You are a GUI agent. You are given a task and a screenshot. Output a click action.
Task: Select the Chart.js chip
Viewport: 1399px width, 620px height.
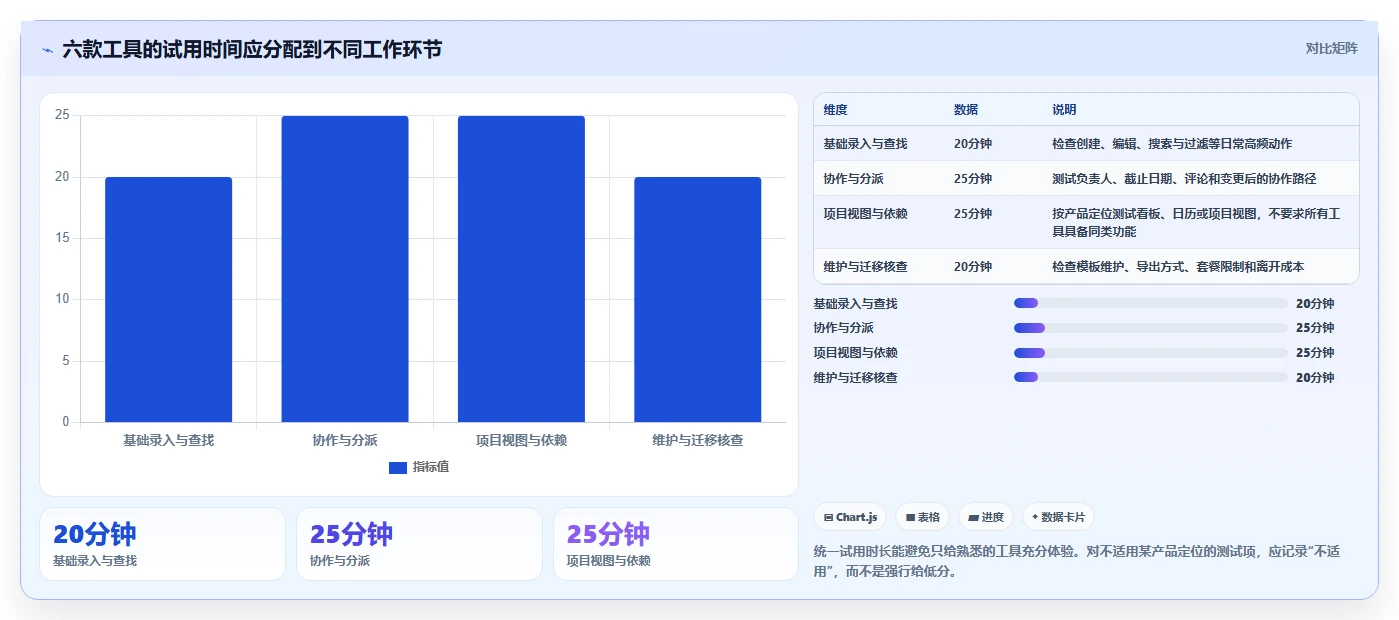pos(850,517)
